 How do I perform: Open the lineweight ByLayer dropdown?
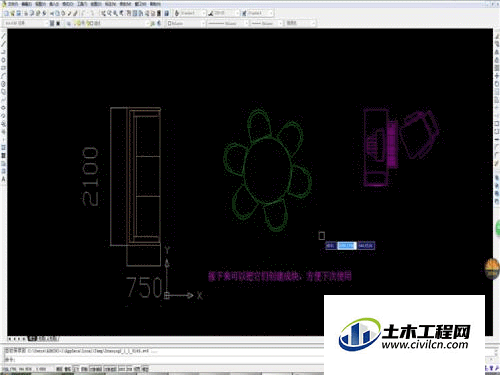pos(267,23)
